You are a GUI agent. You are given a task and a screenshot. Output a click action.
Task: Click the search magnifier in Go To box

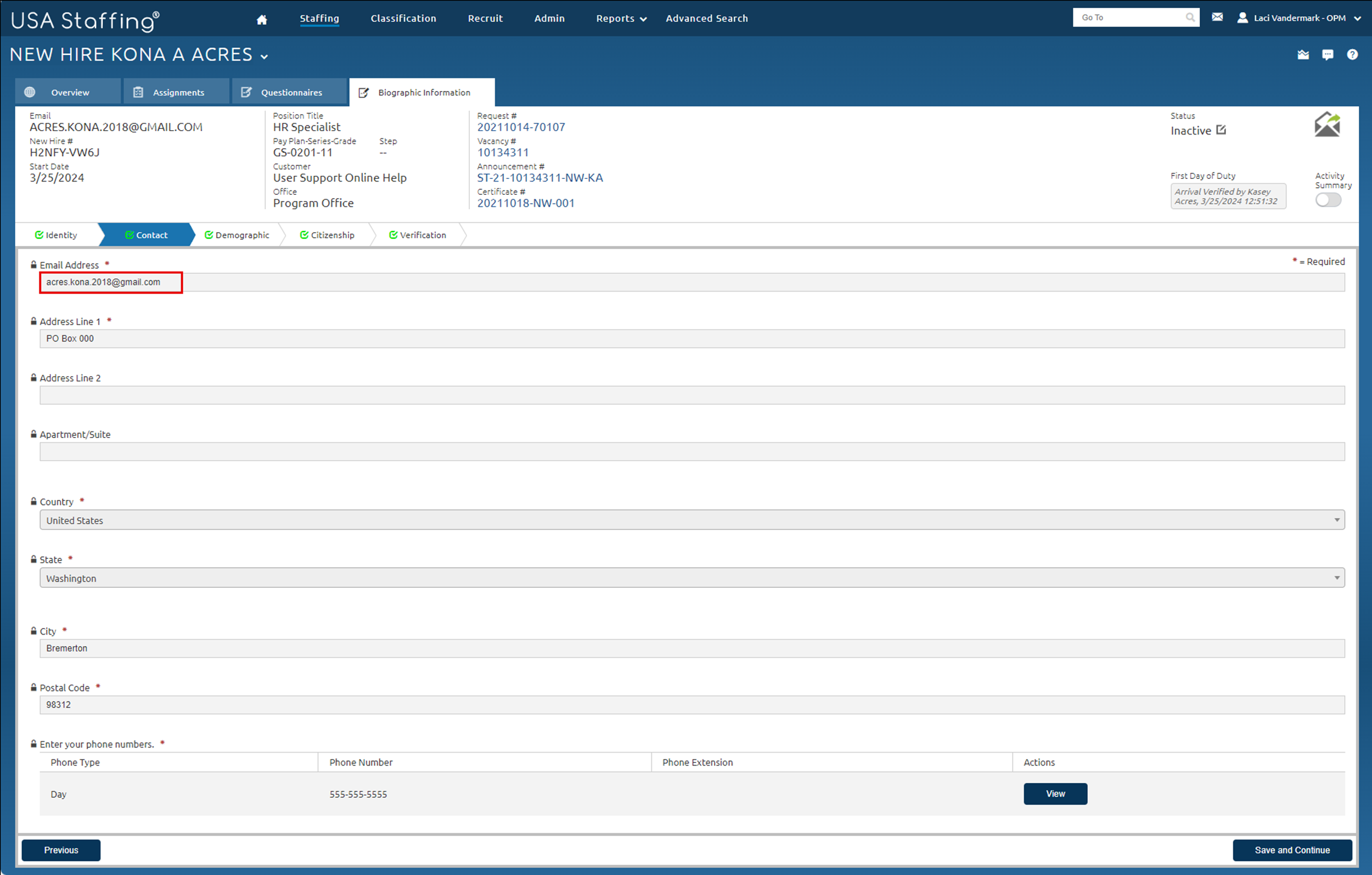tap(1190, 18)
